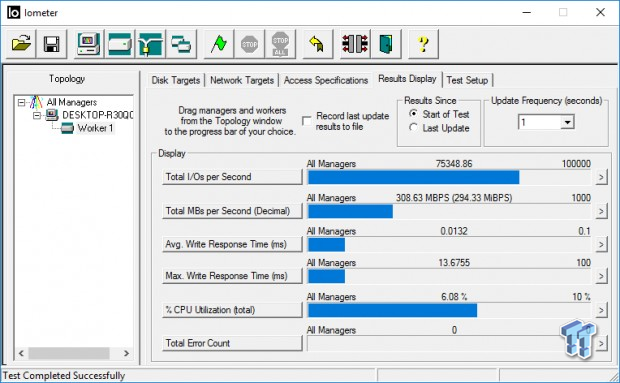Click Total Error Count button
620x383 pixels.
pyautogui.click(x=232, y=343)
